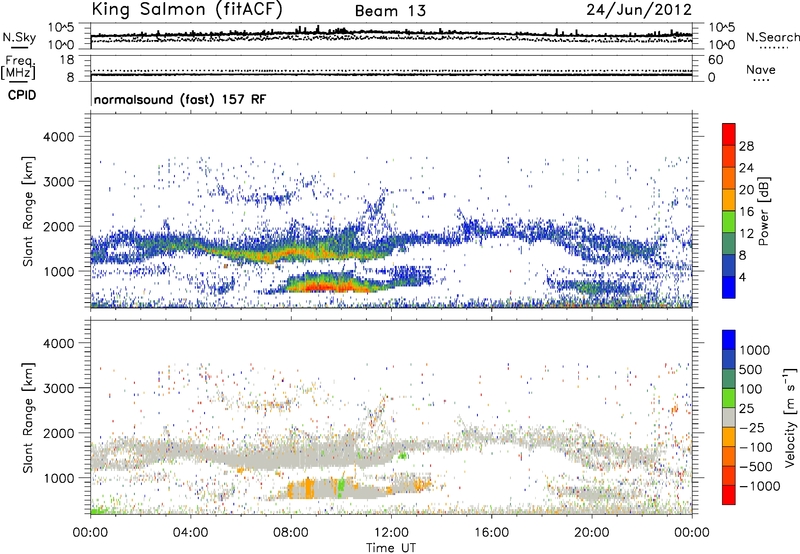Click the '16:00' time axis label
This screenshot has width=800, height=554.
point(491,533)
